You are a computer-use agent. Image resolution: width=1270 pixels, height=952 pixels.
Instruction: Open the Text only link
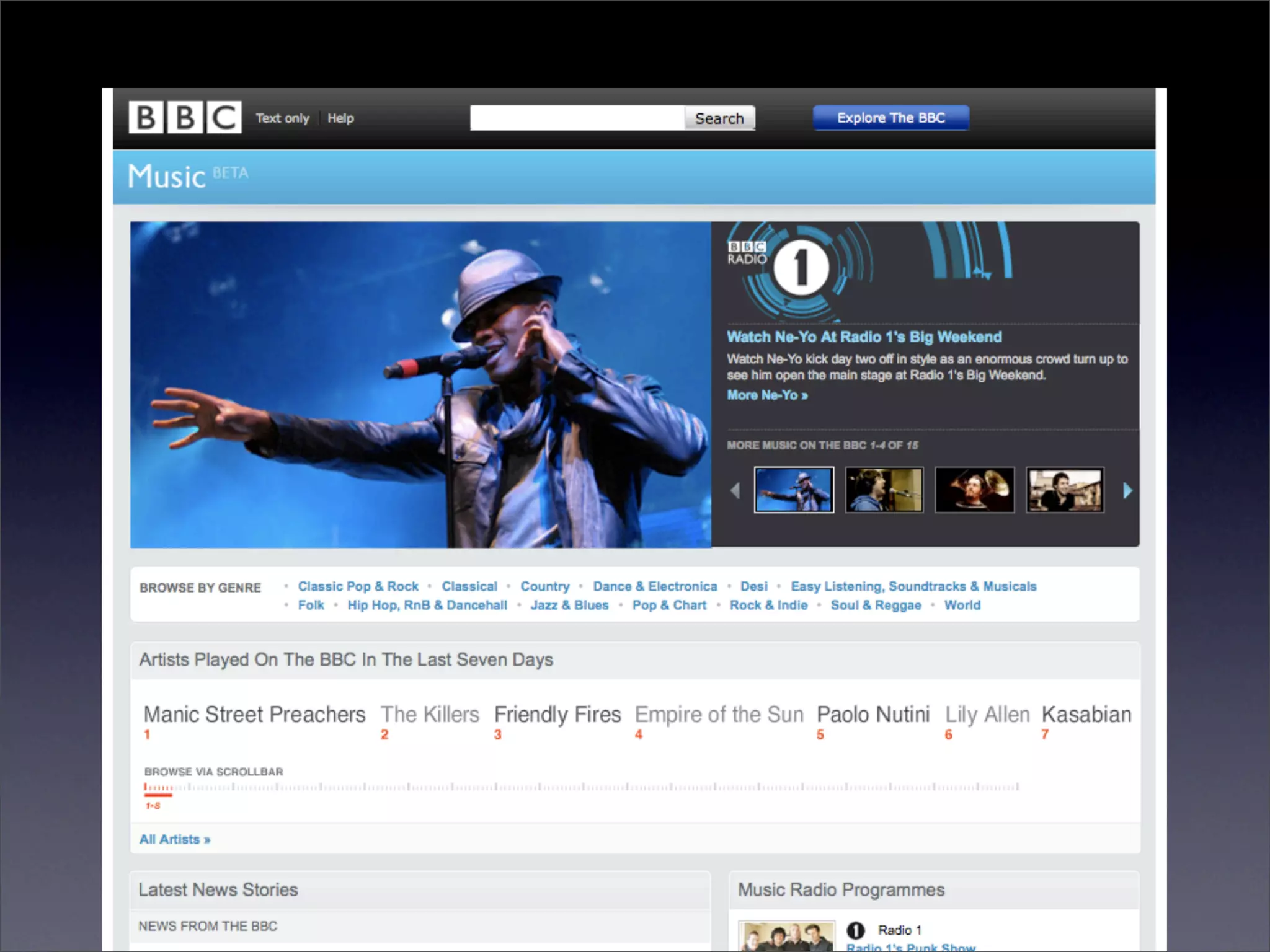click(x=283, y=118)
